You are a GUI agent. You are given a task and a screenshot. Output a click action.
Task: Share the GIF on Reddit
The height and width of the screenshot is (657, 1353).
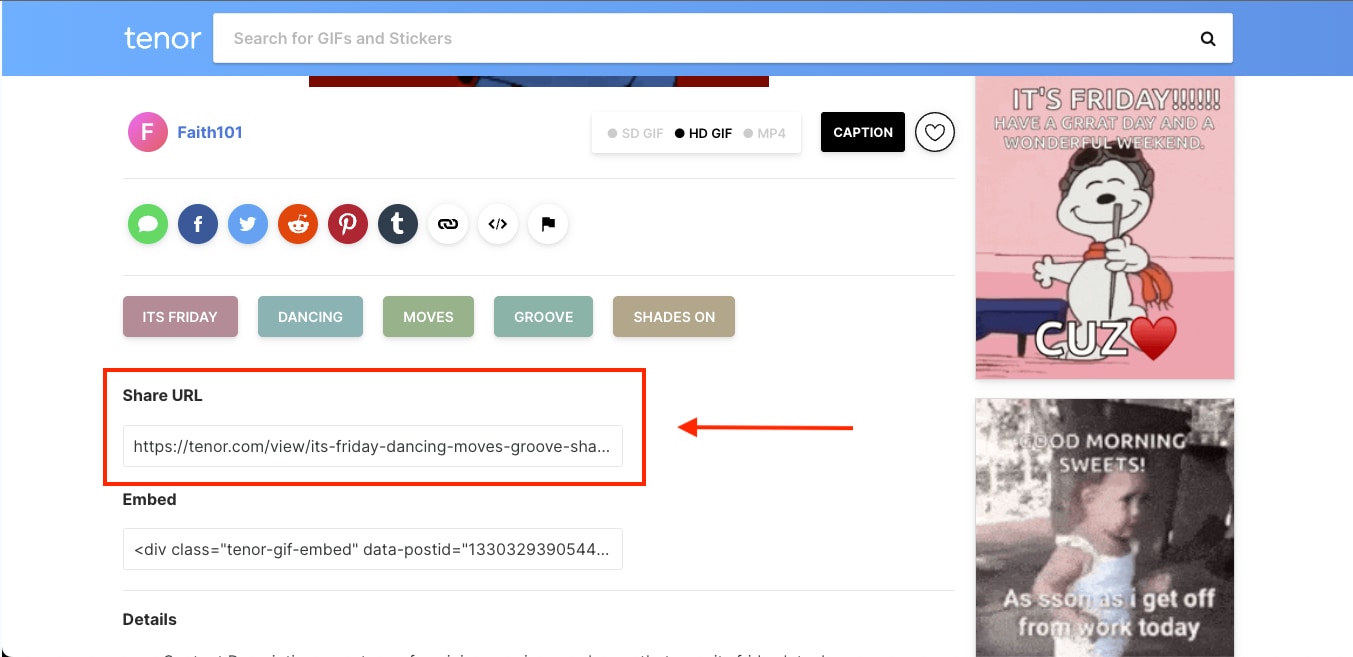coord(298,225)
